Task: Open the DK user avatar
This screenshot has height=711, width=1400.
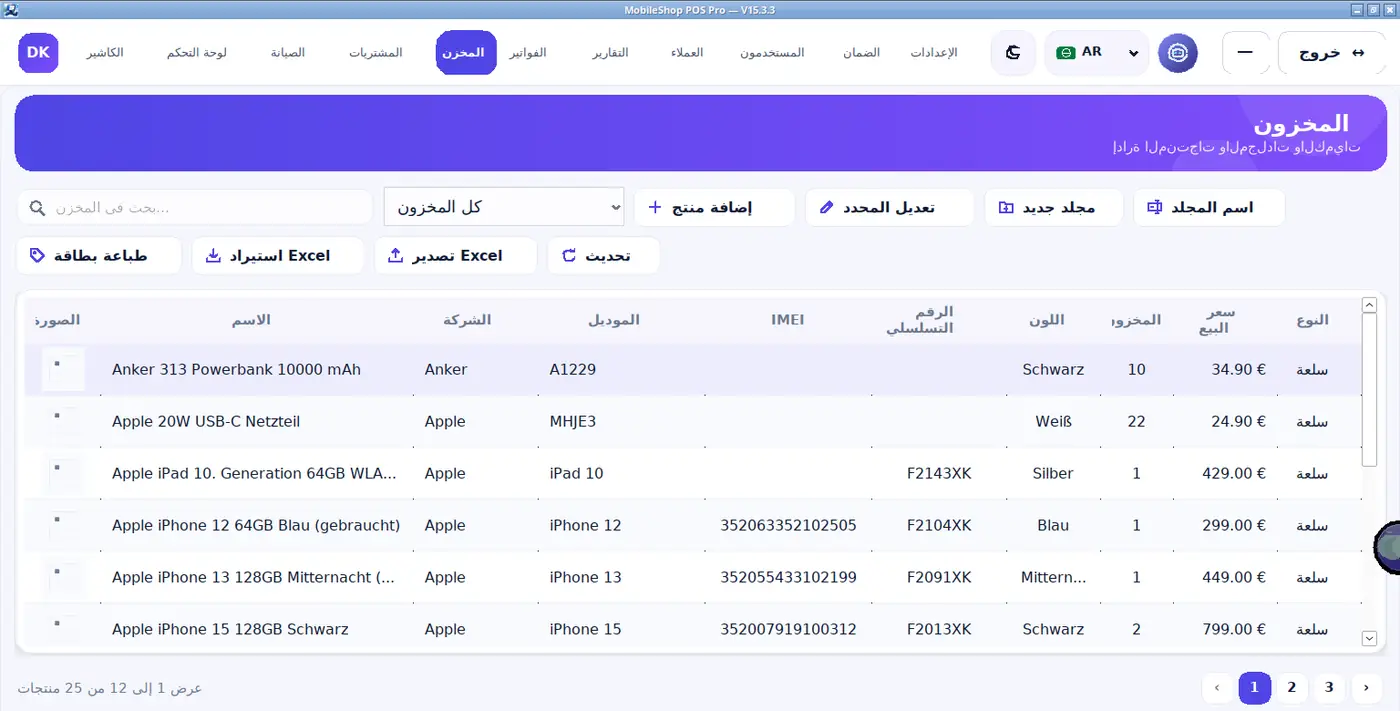Action: click(39, 53)
